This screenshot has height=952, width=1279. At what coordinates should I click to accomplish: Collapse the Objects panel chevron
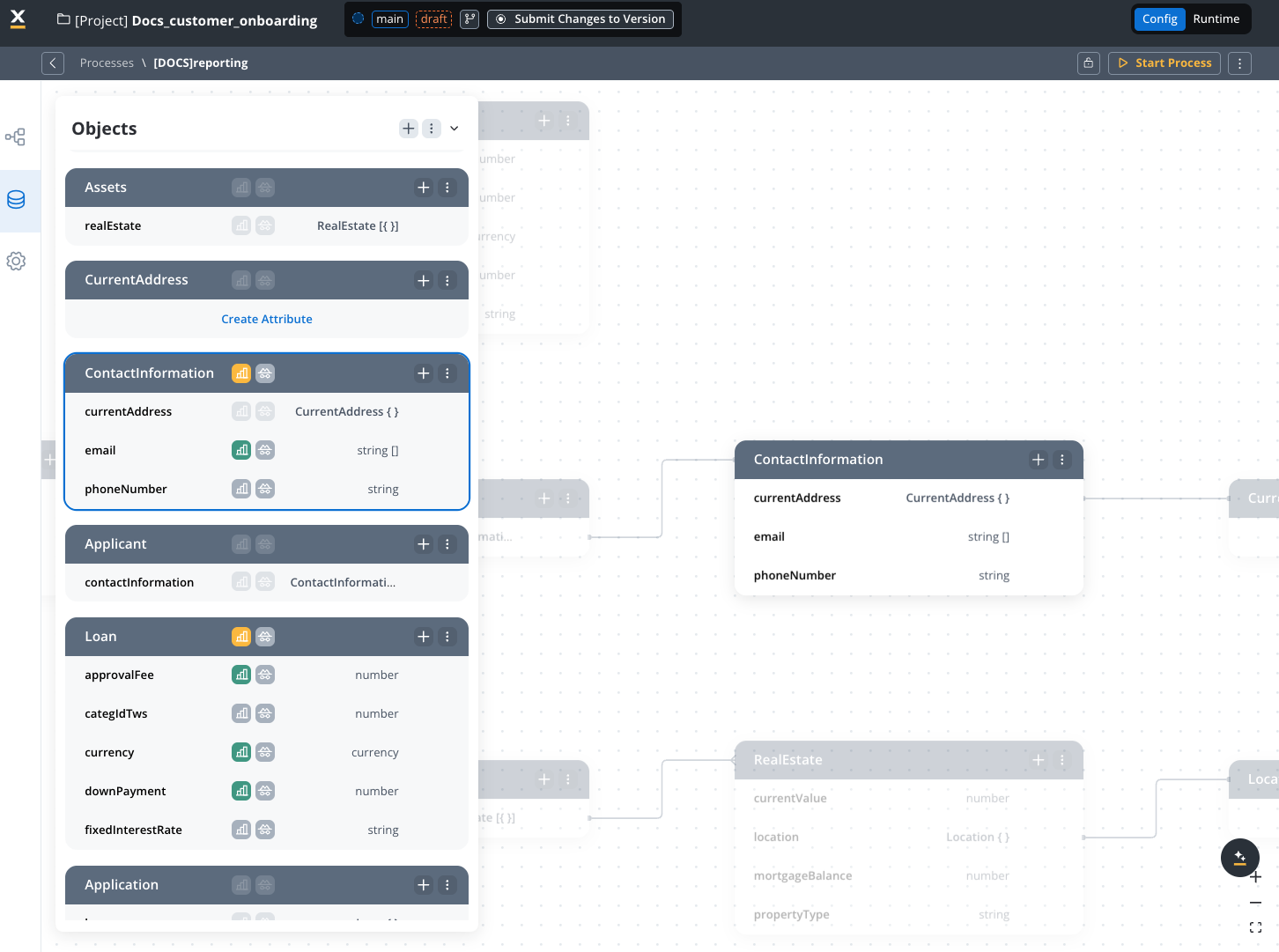pos(455,129)
